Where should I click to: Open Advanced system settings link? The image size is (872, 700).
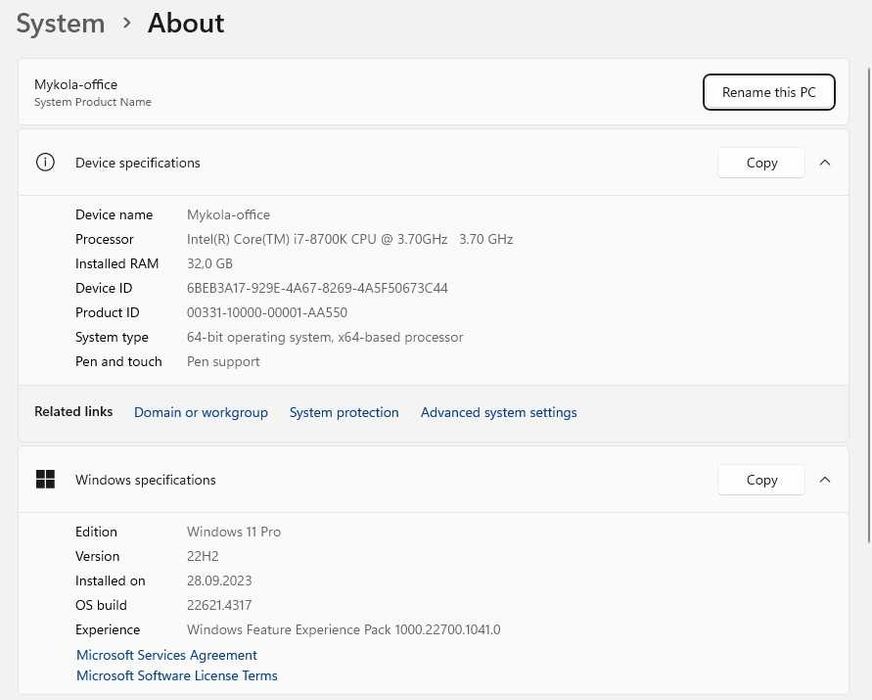[498, 413]
